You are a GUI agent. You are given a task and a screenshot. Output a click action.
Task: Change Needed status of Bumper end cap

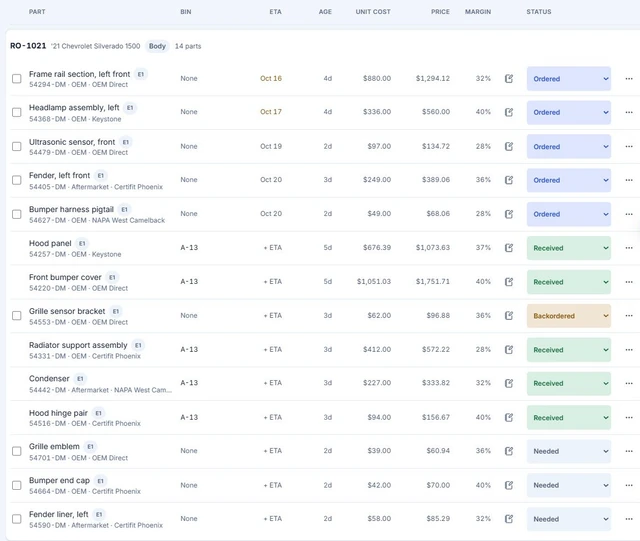click(569, 485)
